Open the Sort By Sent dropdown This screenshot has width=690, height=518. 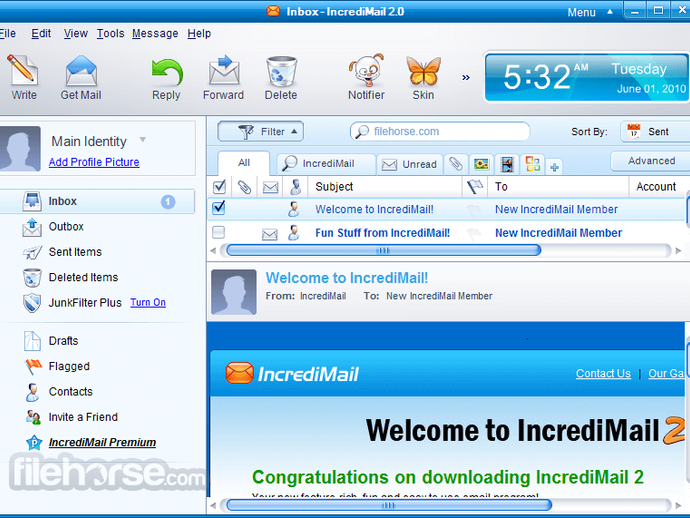(655, 132)
